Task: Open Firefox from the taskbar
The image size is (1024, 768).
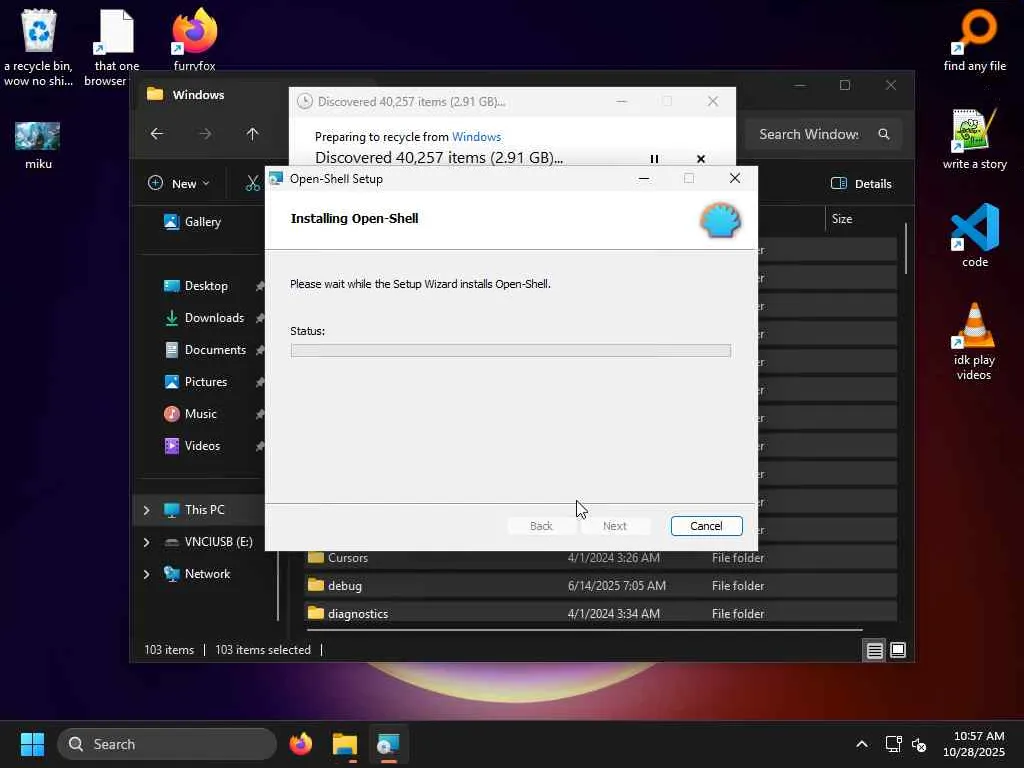Action: tap(300, 744)
